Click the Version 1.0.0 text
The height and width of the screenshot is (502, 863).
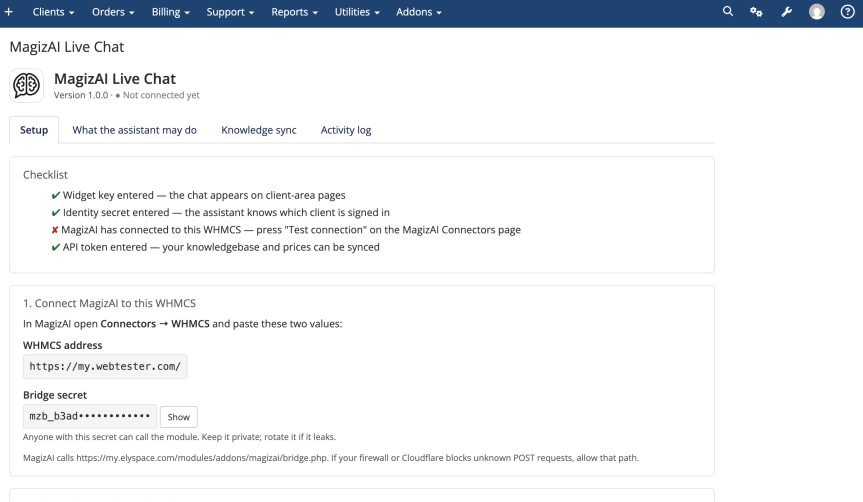(x=81, y=95)
